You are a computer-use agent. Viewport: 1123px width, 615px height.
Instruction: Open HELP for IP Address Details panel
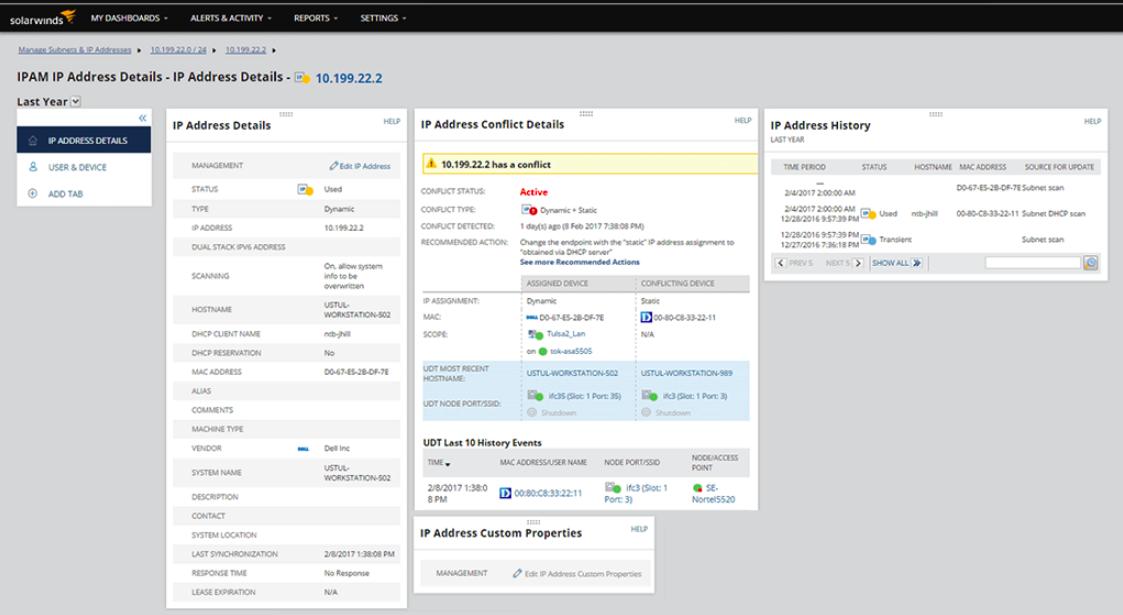(x=392, y=121)
